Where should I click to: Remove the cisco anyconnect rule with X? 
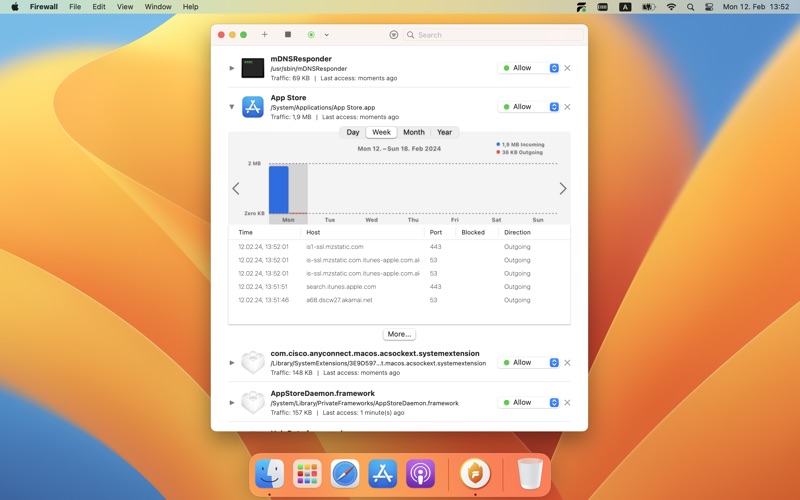(x=567, y=363)
